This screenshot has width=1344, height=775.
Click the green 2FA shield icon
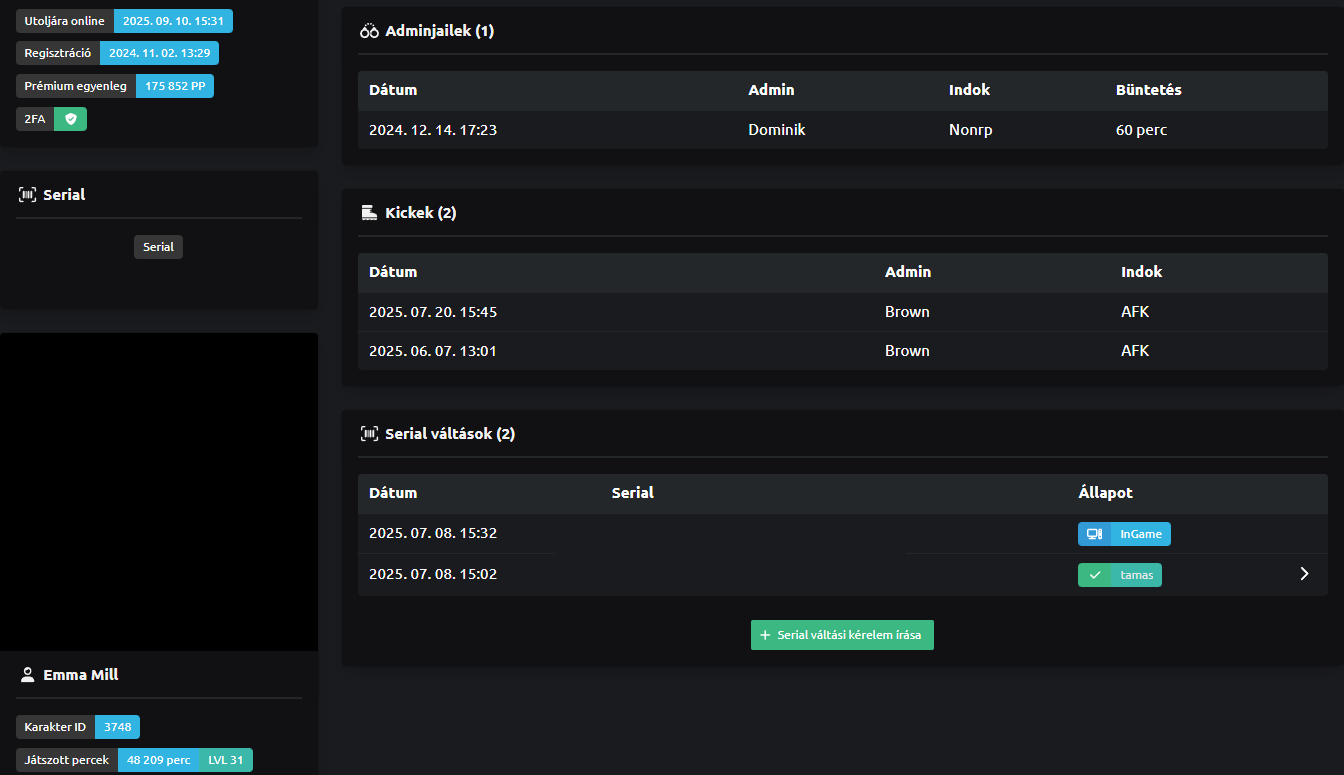tap(70, 119)
